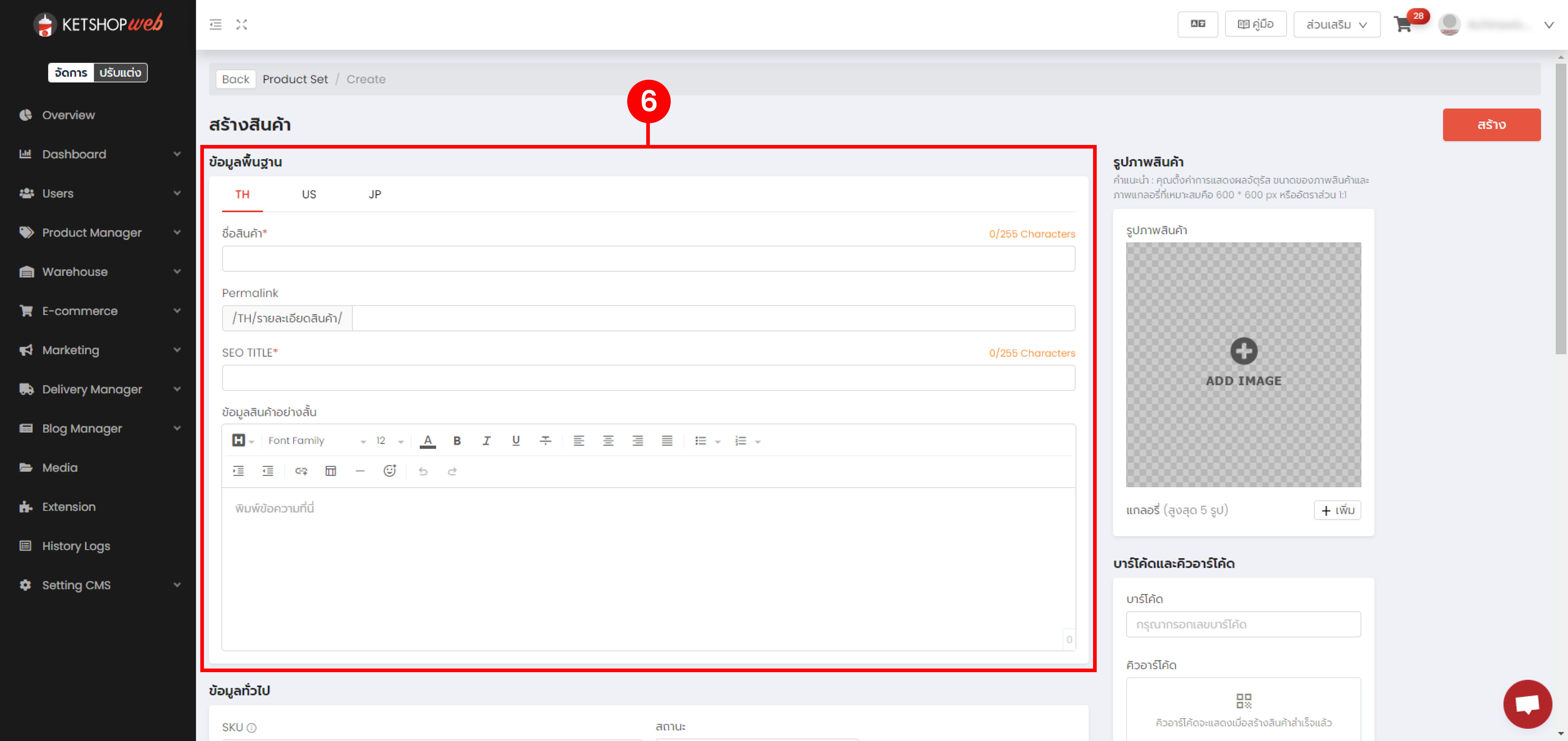Insert a table in editor

[x=331, y=471]
